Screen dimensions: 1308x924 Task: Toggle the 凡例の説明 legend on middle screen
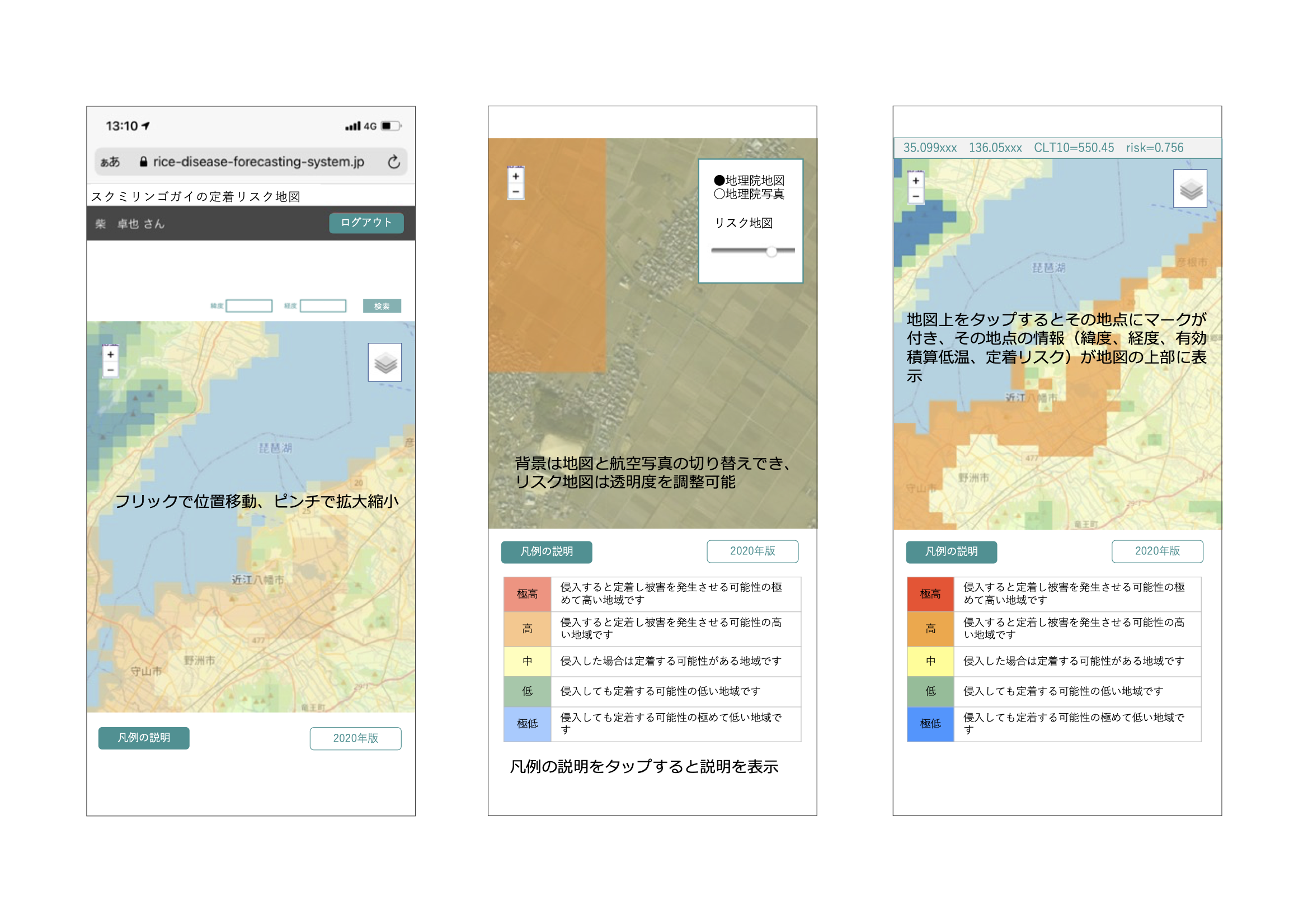547,551
